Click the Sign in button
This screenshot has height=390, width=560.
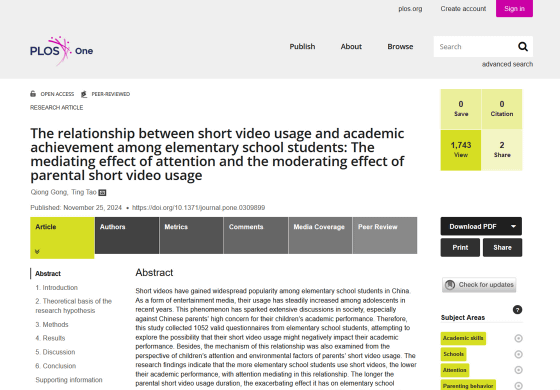point(514,9)
